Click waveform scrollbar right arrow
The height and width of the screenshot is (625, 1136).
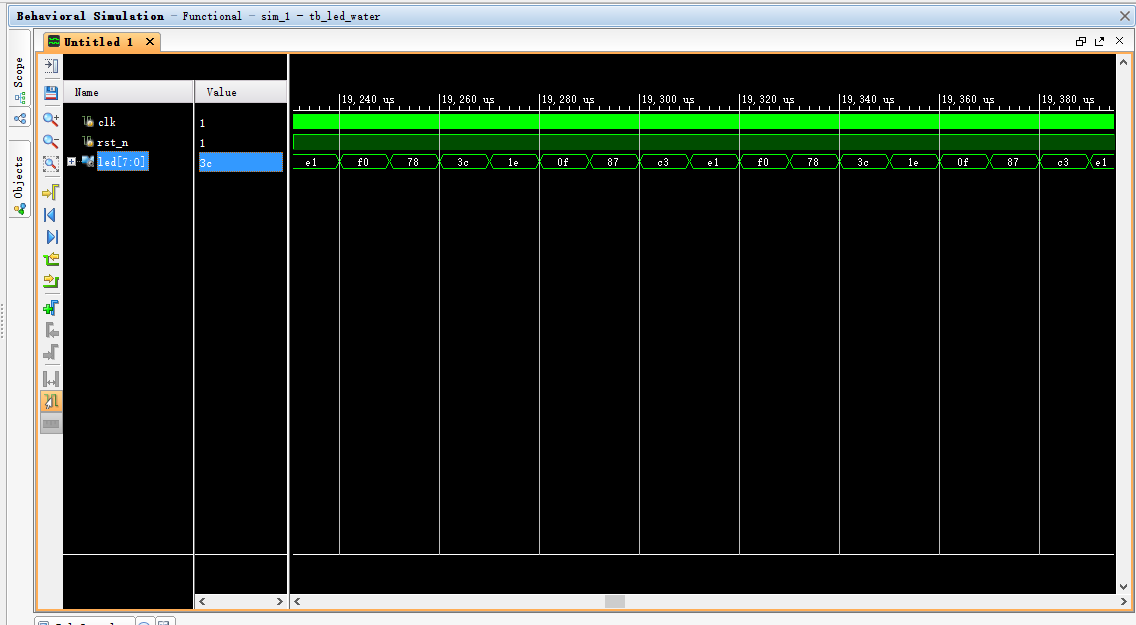[x=1124, y=601]
